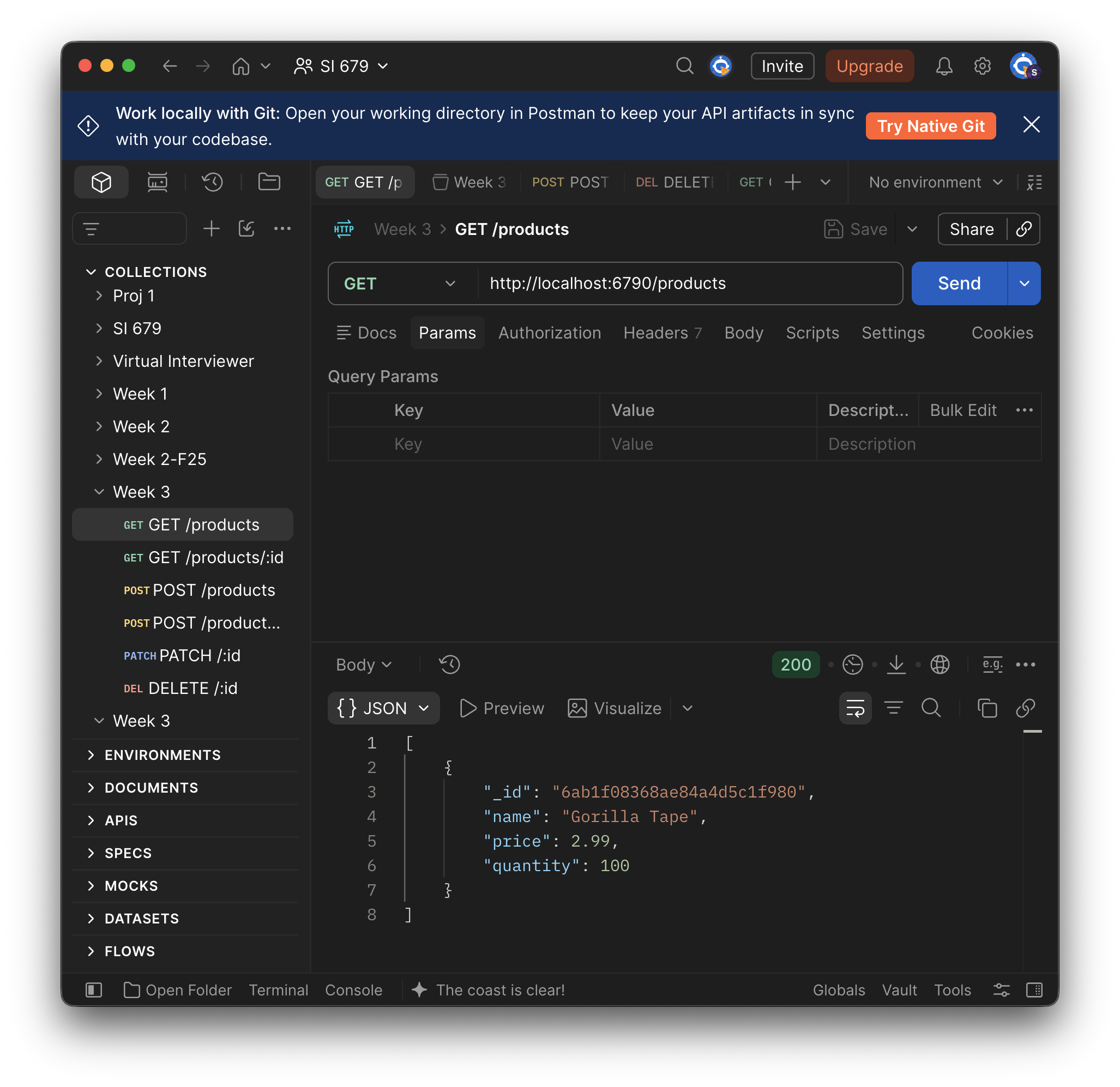This screenshot has height=1087, width=1120.
Task: Open the No environment dropdown
Action: [935, 182]
